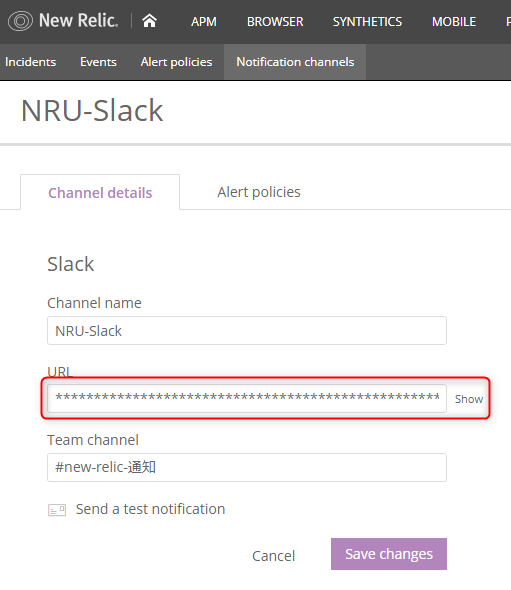Switch to the Events section
The width and height of the screenshot is (511, 590).
pyautogui.click(x=98, y=62)
